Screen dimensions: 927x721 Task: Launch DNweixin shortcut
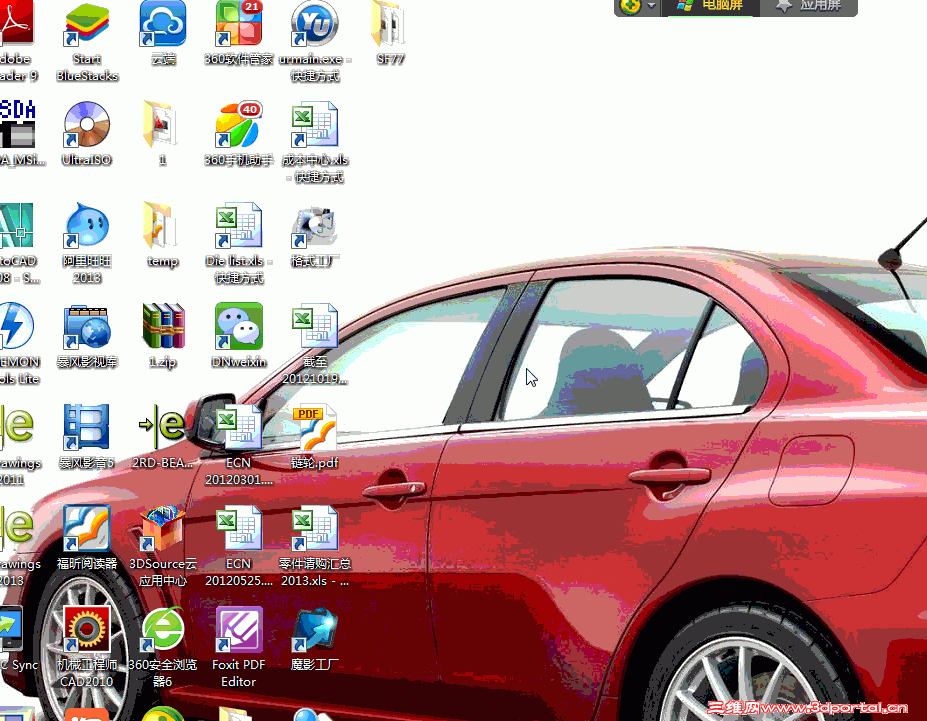238,326
